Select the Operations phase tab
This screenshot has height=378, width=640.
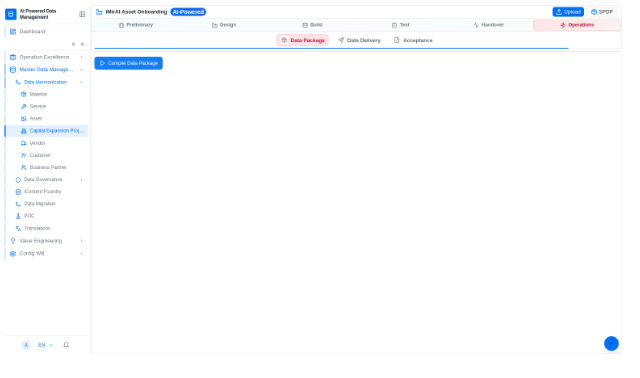(x=577, y=25)
